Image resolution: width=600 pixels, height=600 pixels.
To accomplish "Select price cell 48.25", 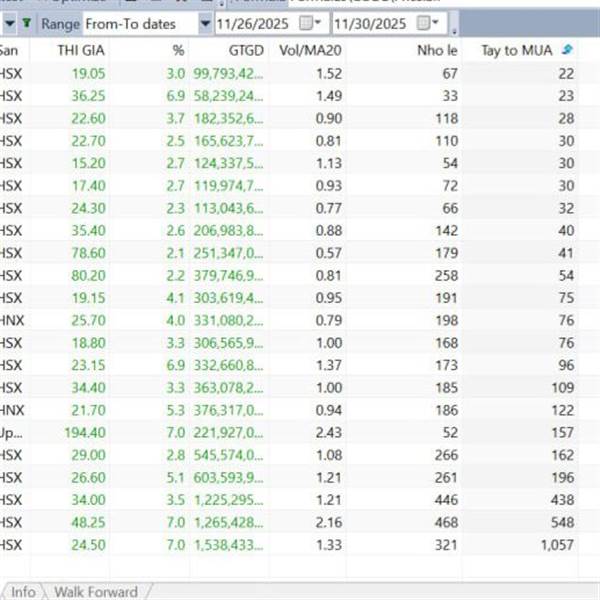I will tap(88, 522).
